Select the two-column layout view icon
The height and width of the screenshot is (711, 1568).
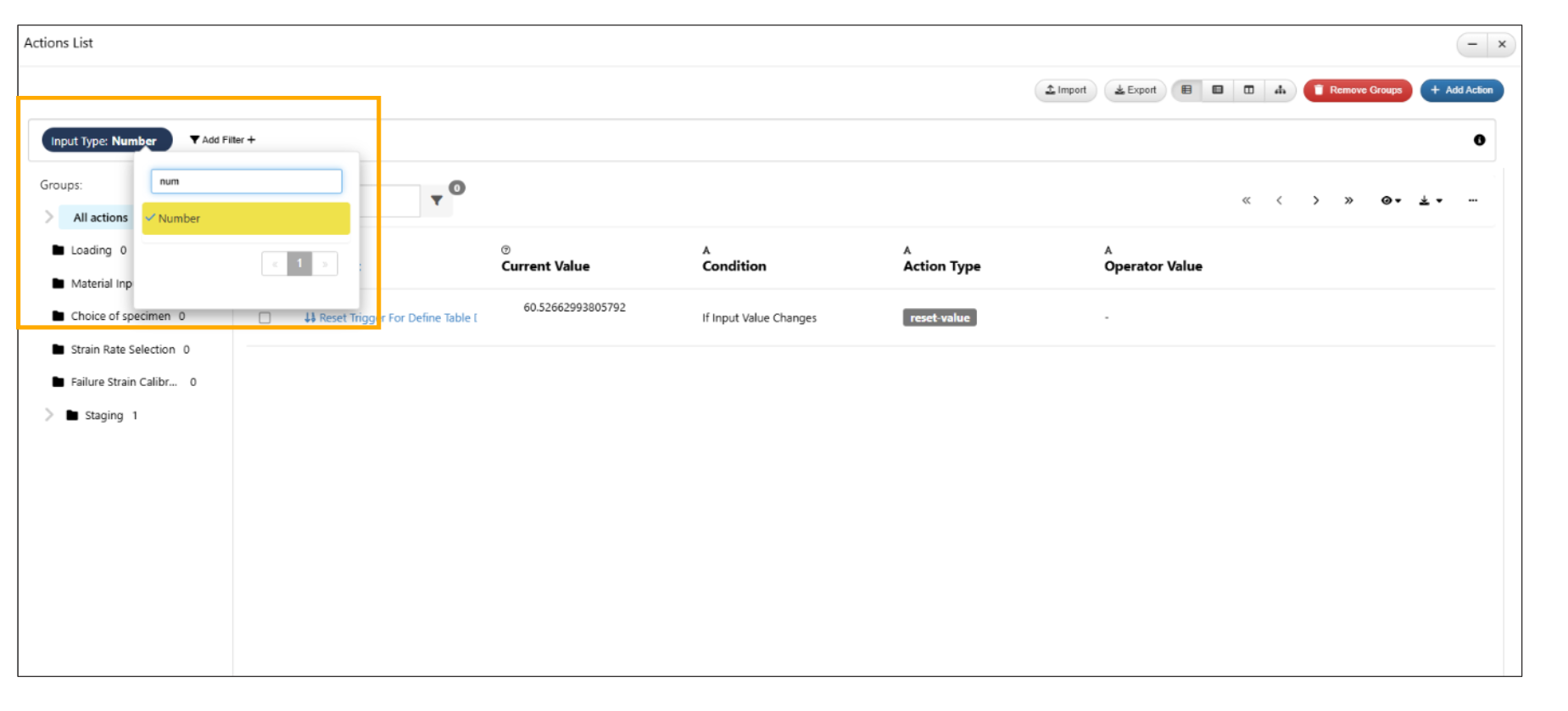coord(1248,90)
